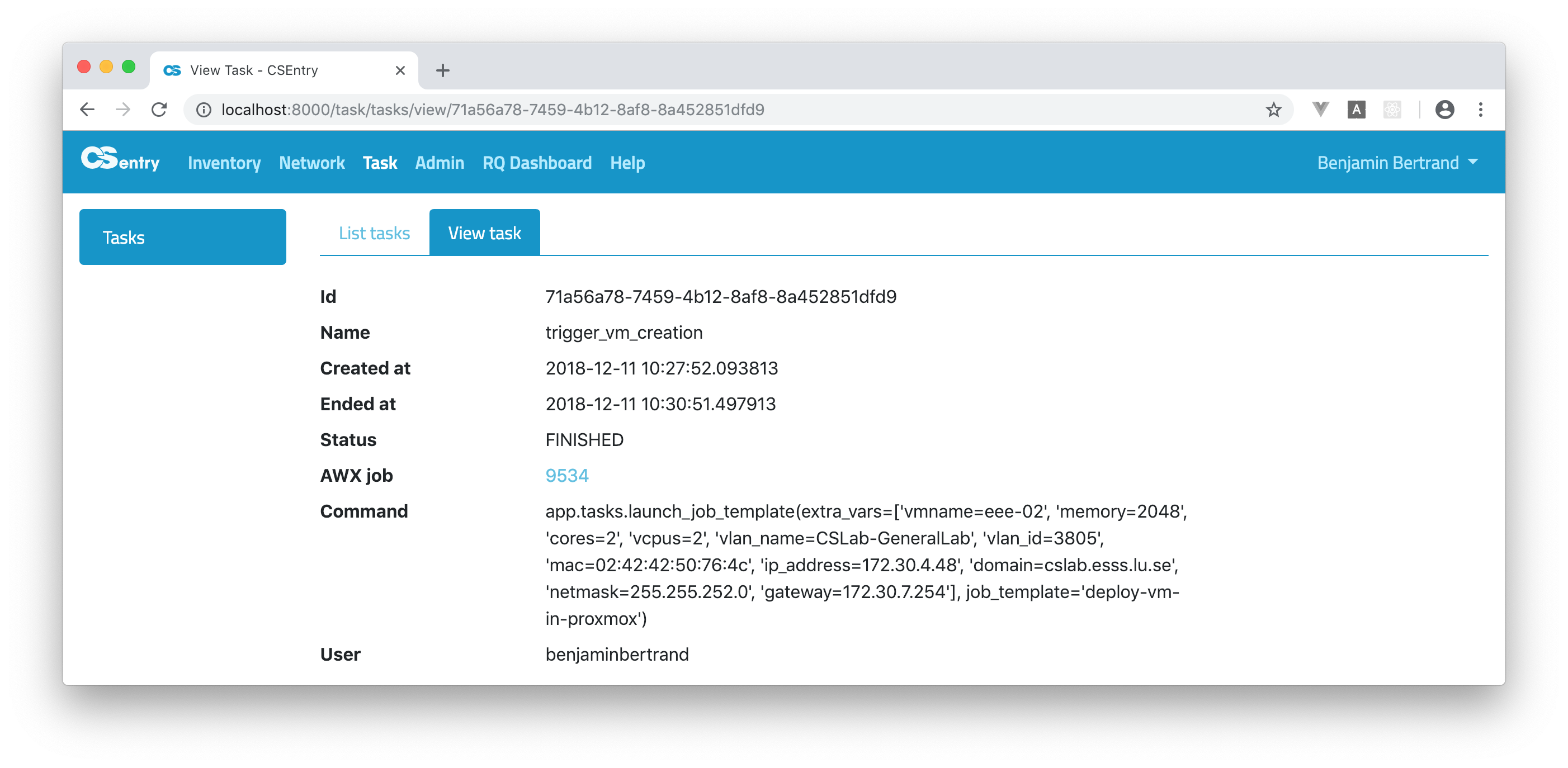Open the RQ Dashboard link
Screen dimensions: 1568x768
point(536,163)
